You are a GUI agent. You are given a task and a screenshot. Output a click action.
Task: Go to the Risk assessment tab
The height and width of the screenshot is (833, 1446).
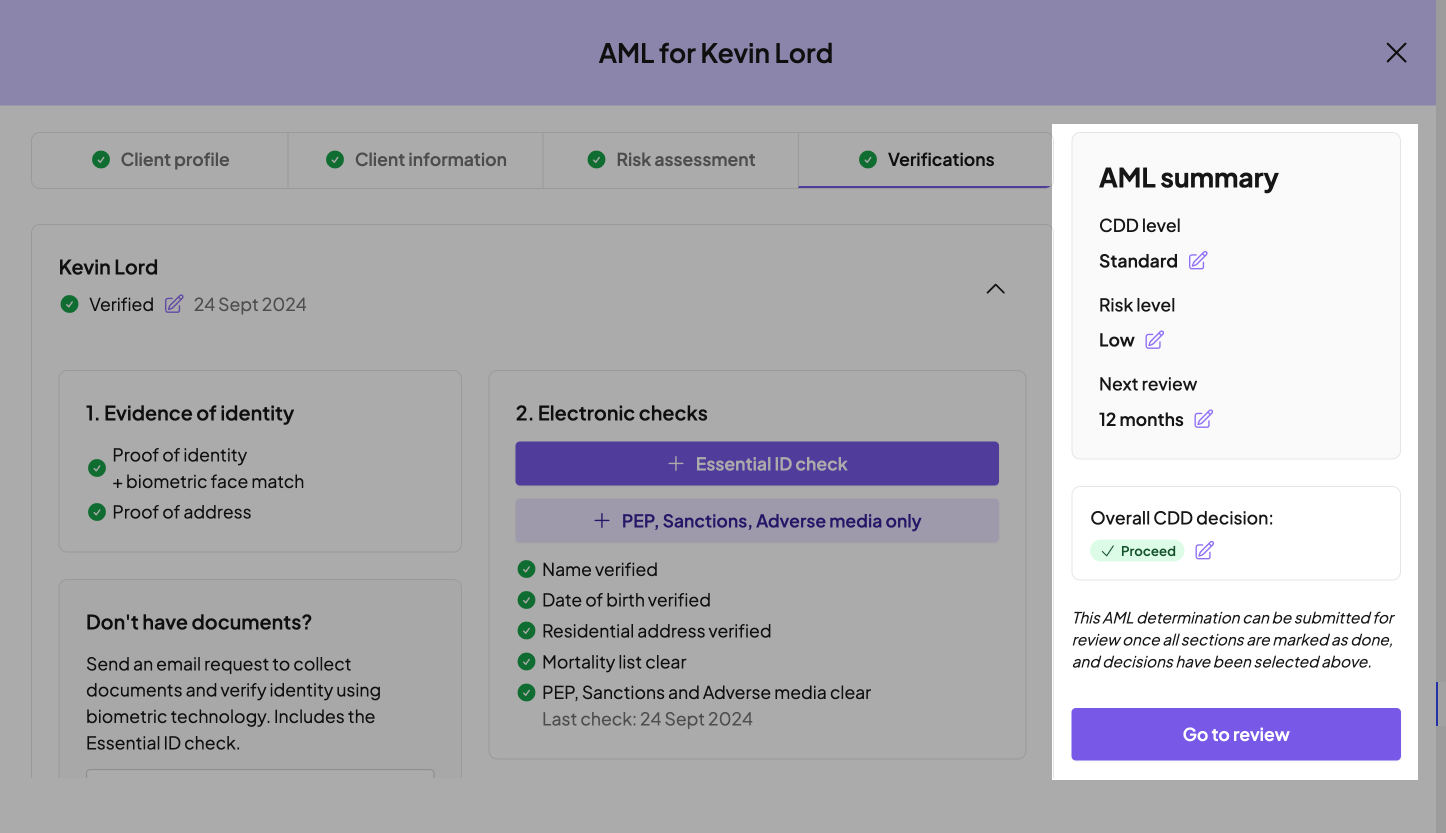point(671,160)
